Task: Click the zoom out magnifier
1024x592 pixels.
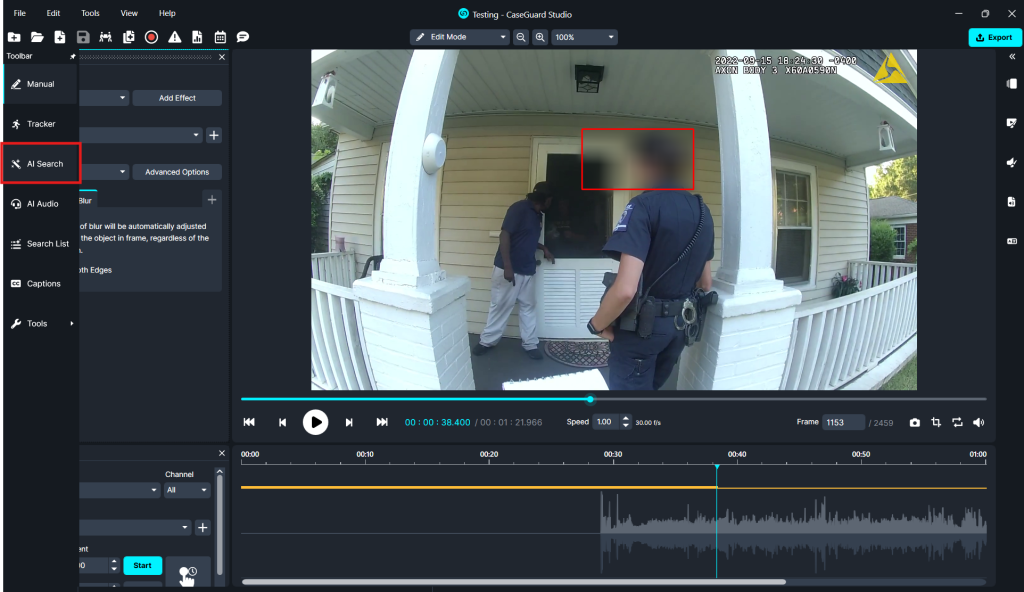Action: [x=521, y=37]
